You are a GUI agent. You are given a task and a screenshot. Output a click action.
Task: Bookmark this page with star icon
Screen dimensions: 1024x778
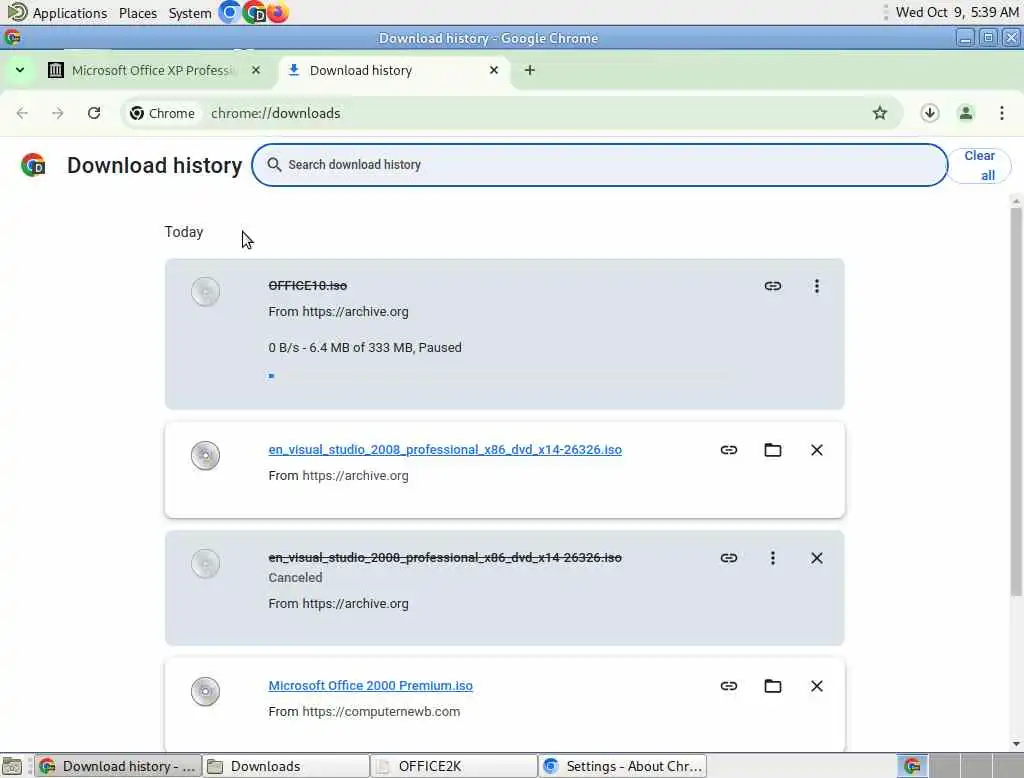point(880,113)
